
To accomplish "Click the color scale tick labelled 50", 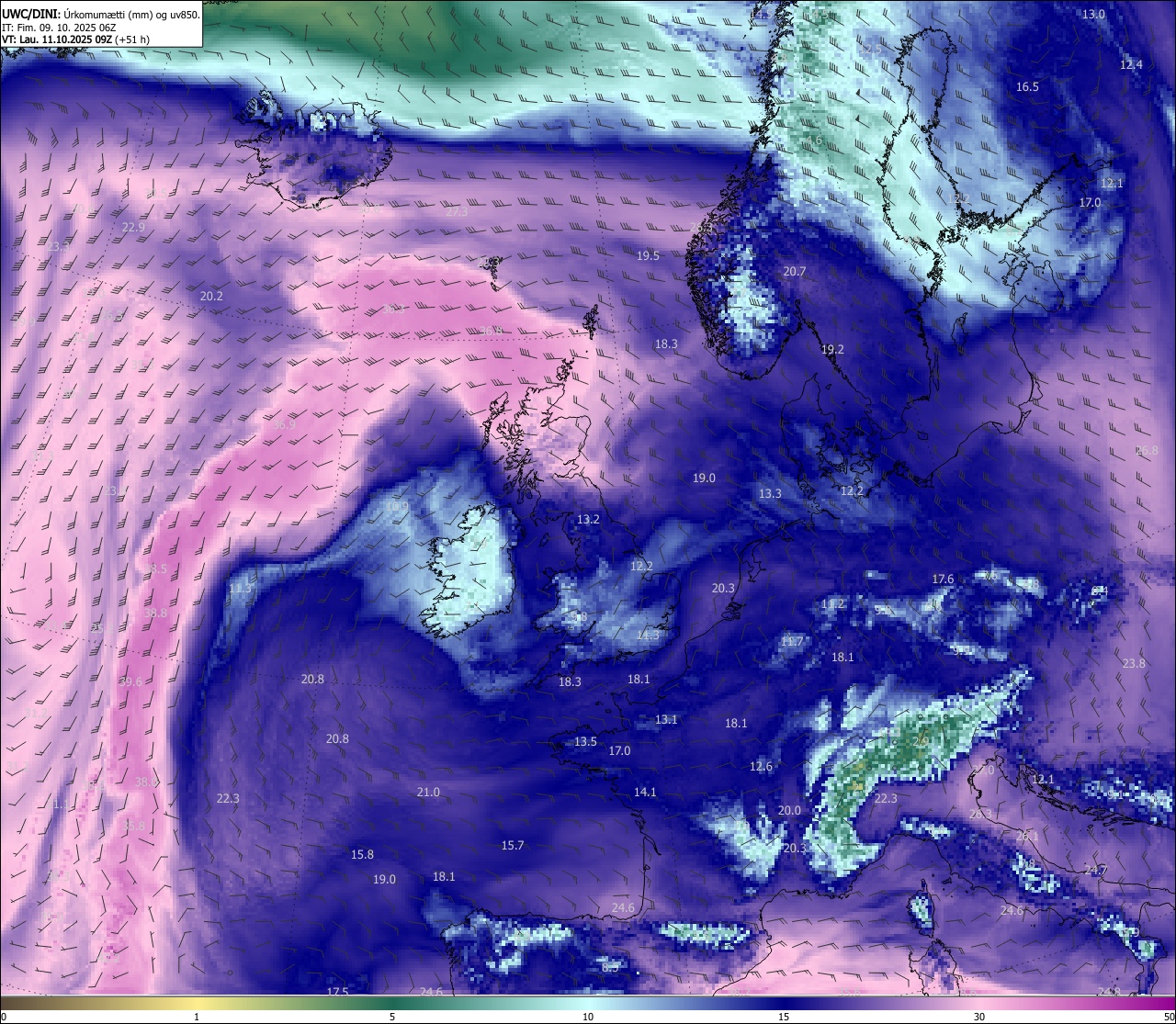I will pos(1169,1016).
